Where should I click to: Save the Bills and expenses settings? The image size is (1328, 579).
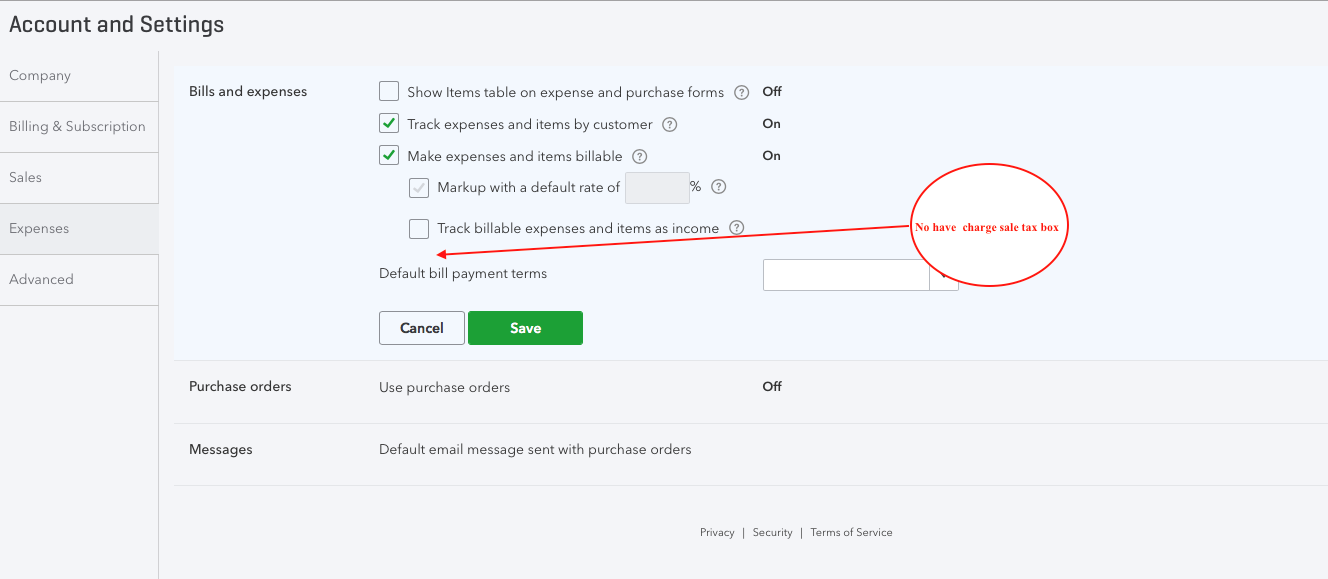click(x=525, y=327)
